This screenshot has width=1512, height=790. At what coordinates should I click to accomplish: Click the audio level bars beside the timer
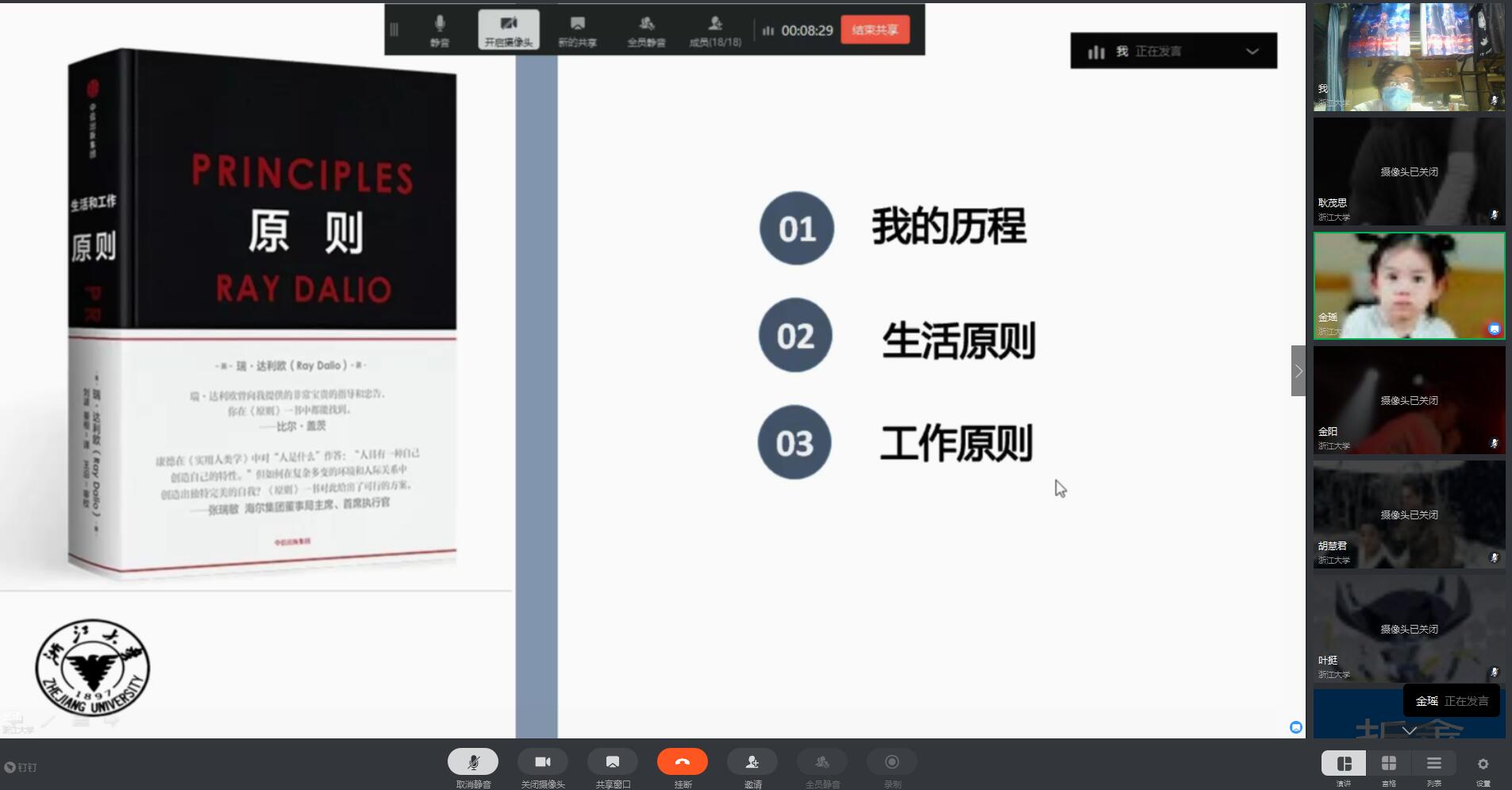point(768,31)
